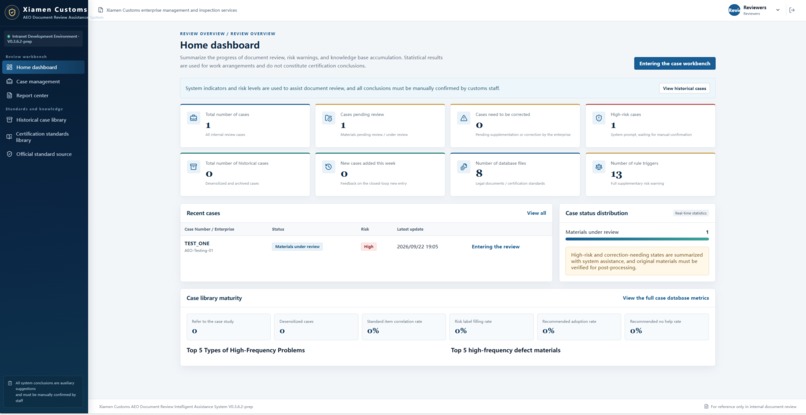Click Top 5 Types of High-Frequency Problems heading
Screen dimensions: 806x415
click(x=246, y=350)
